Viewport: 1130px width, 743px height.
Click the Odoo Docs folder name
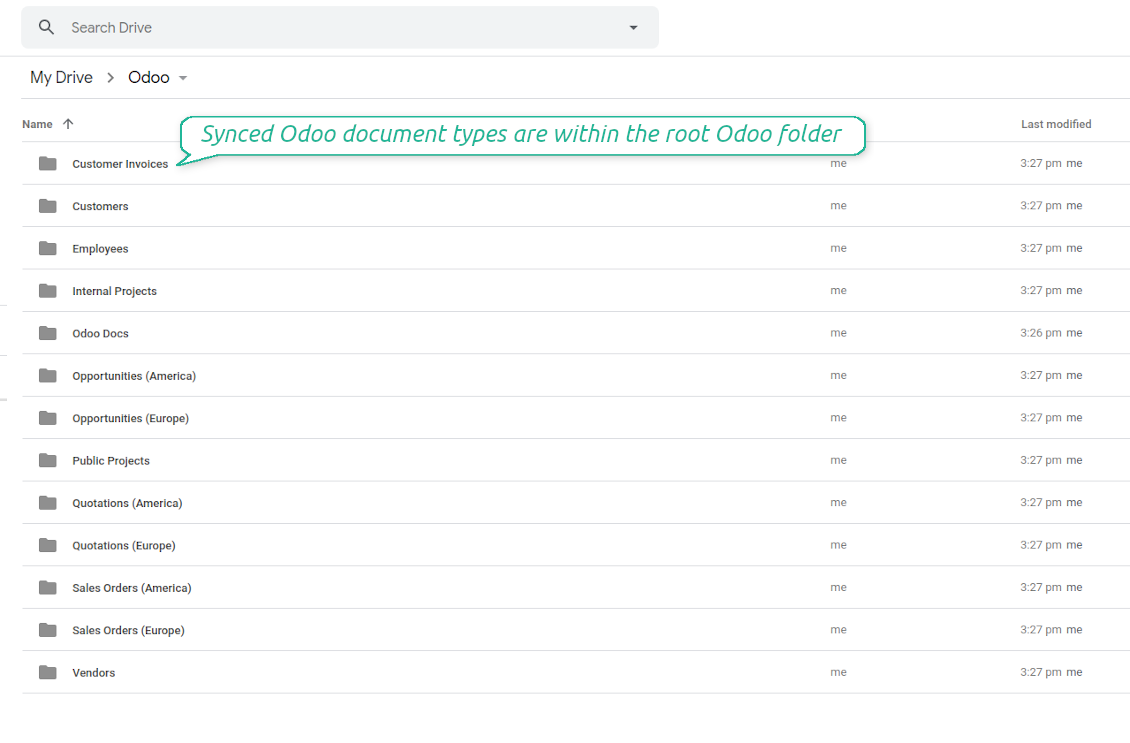100,334
